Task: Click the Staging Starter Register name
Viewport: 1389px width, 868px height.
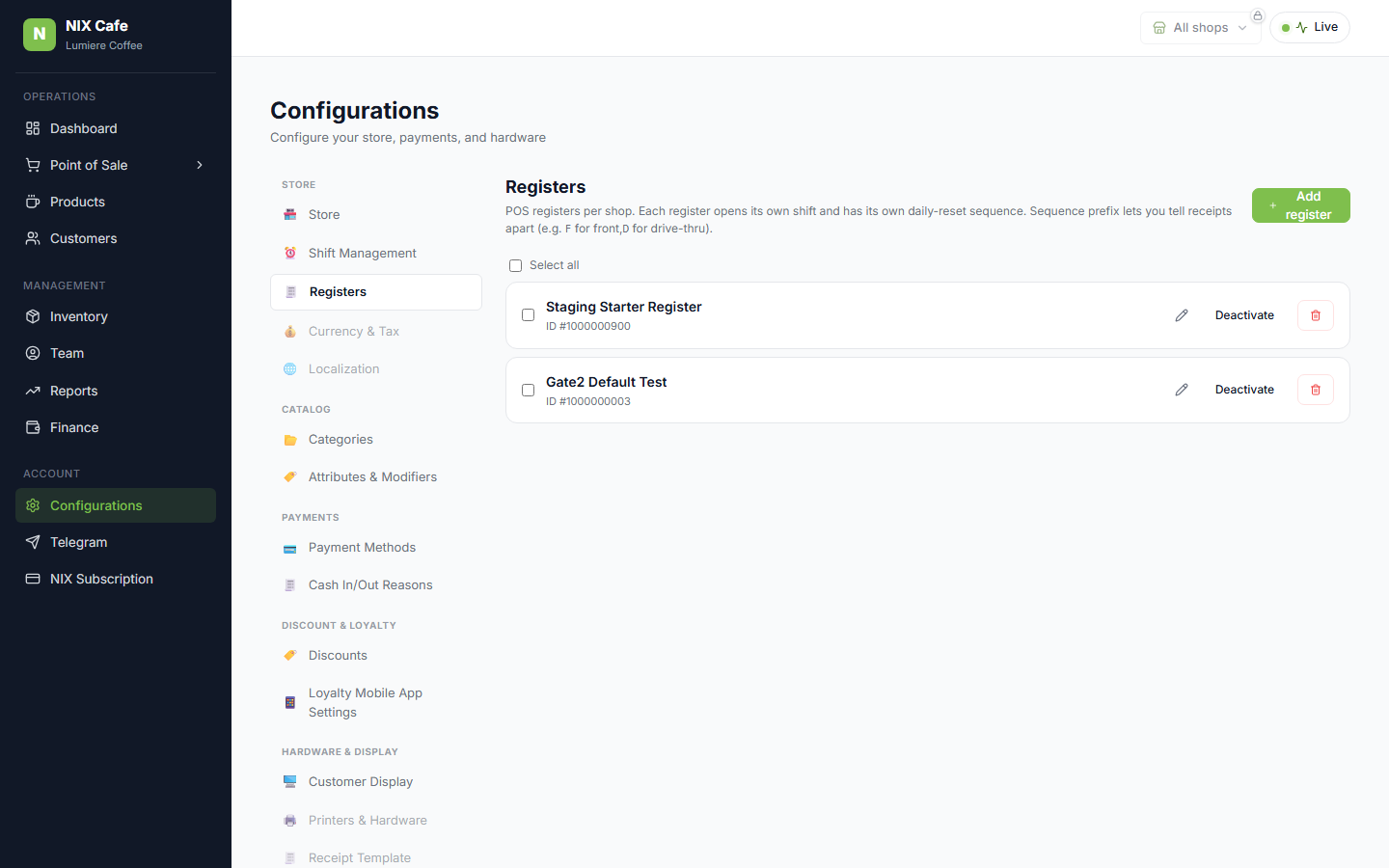Action: coord(623,307)
